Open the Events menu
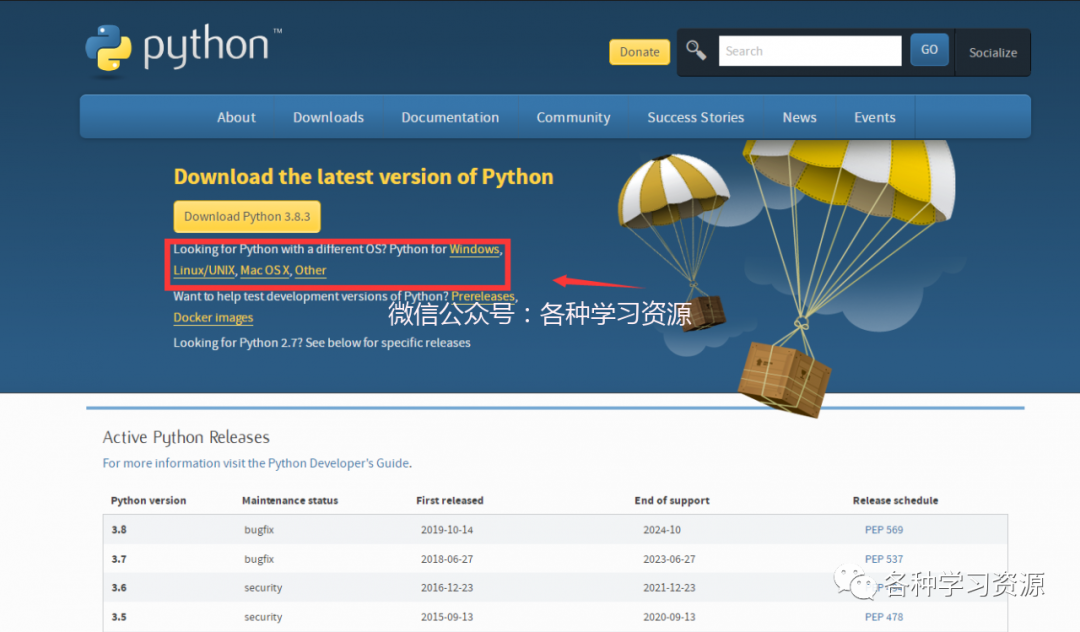Screen dimensions: 1080x632 click(x=875, y=117)
